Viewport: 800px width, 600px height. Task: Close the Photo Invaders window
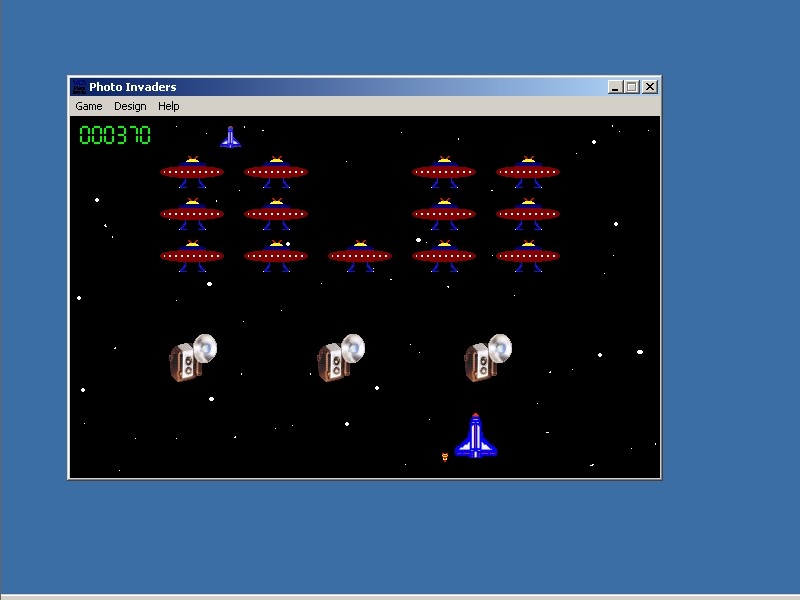coord(649,87)
